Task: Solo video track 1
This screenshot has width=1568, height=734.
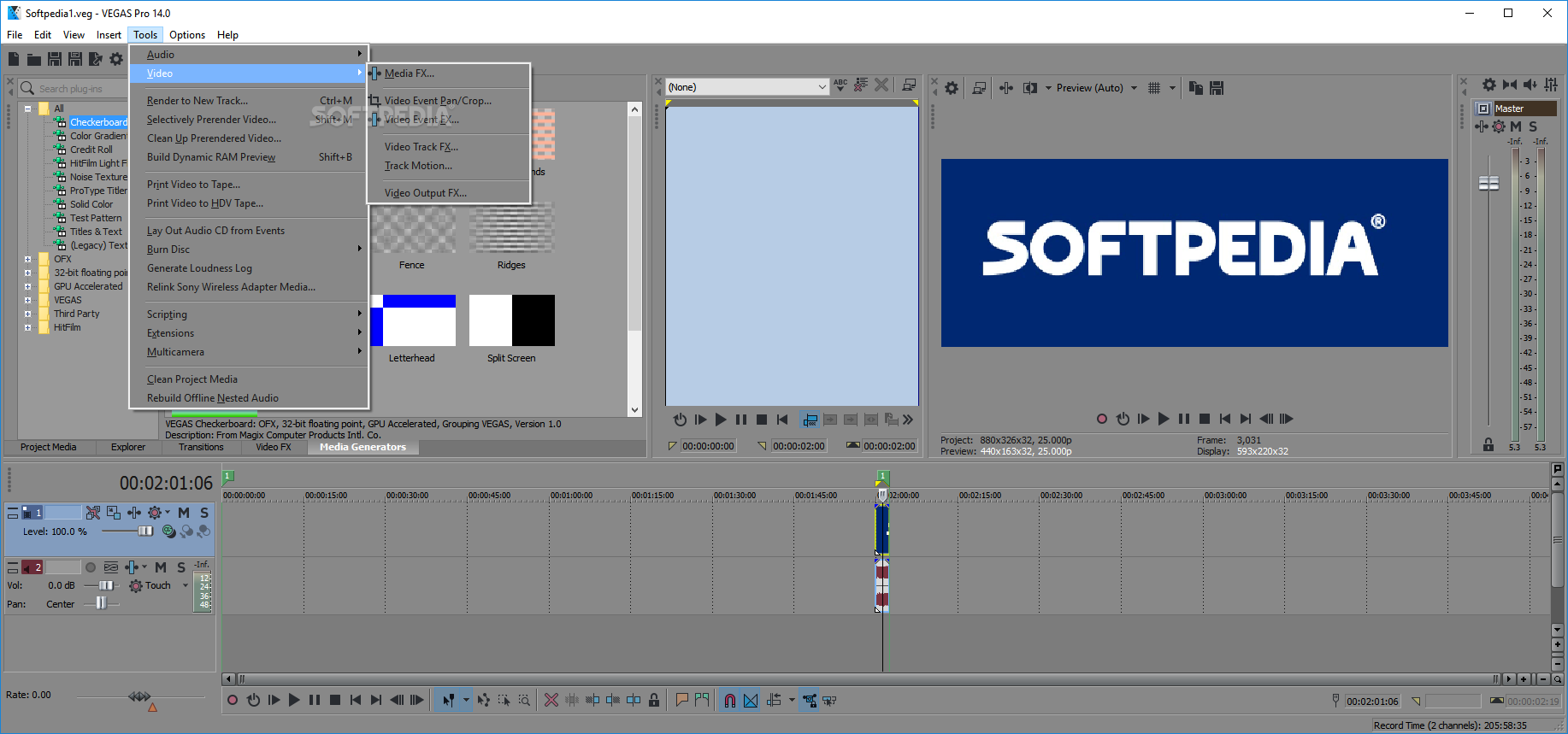Action: point(204,513)
